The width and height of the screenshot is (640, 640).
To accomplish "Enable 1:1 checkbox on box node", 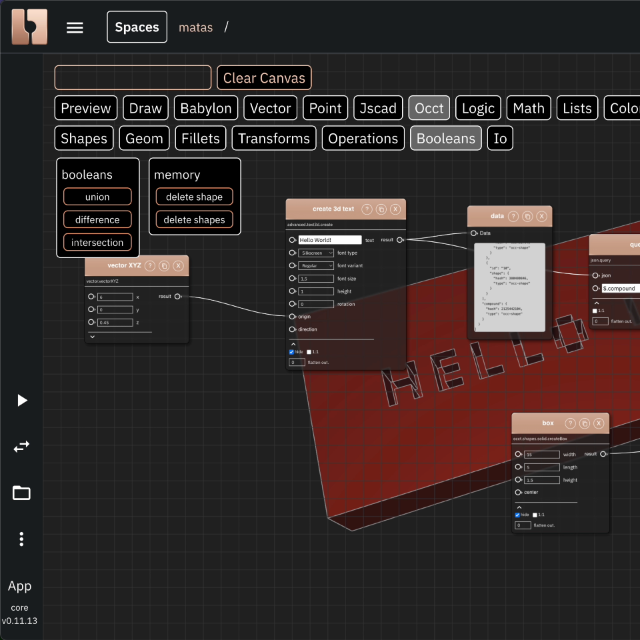I will (535, 515).
